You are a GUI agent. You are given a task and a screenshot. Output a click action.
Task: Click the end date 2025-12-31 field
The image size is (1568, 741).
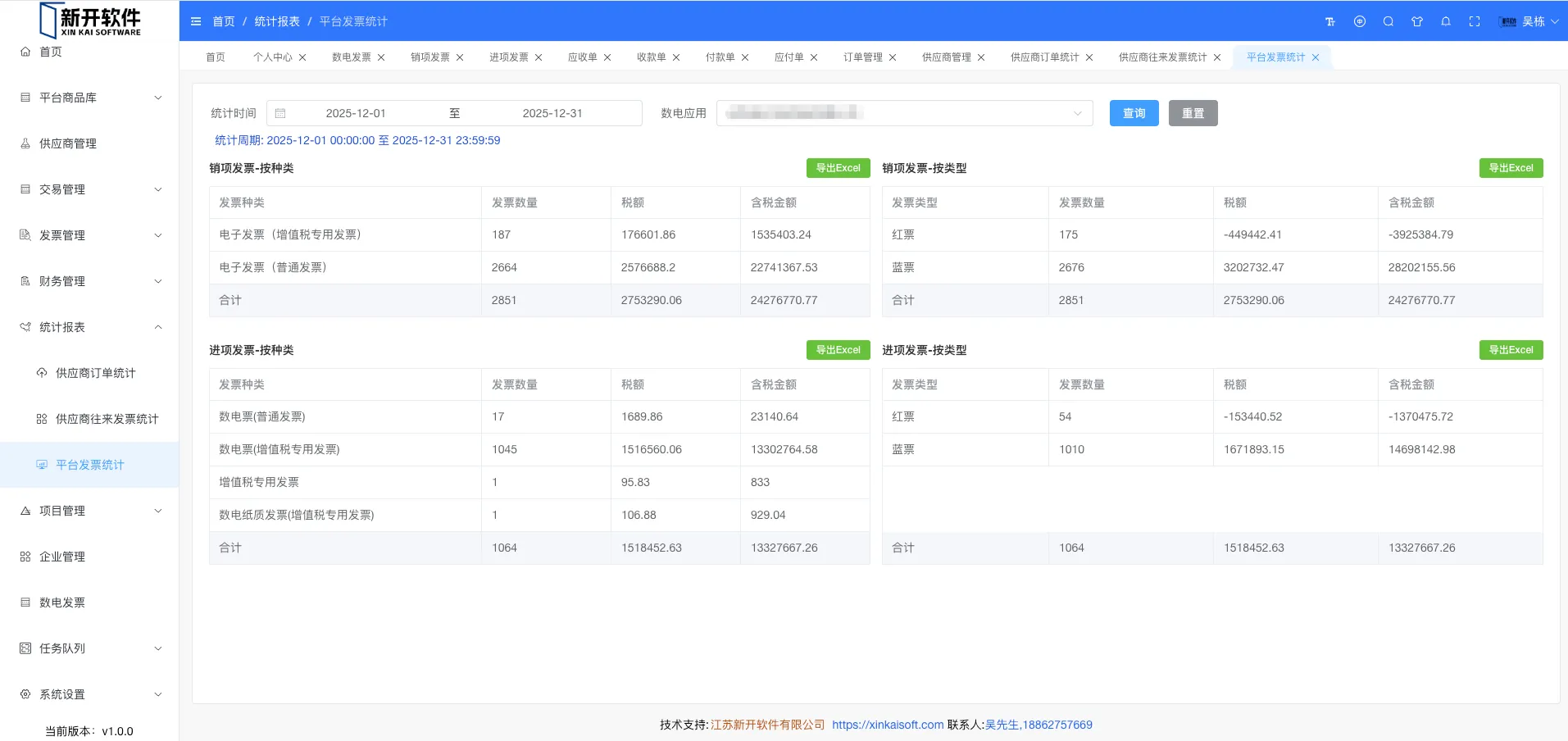pos(552,113)
